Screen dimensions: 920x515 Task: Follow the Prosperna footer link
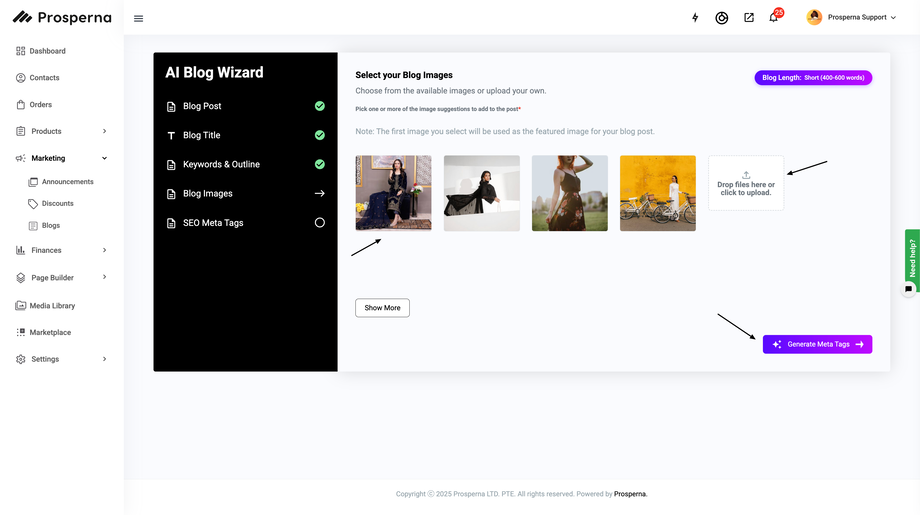click(x=630, y=494)
